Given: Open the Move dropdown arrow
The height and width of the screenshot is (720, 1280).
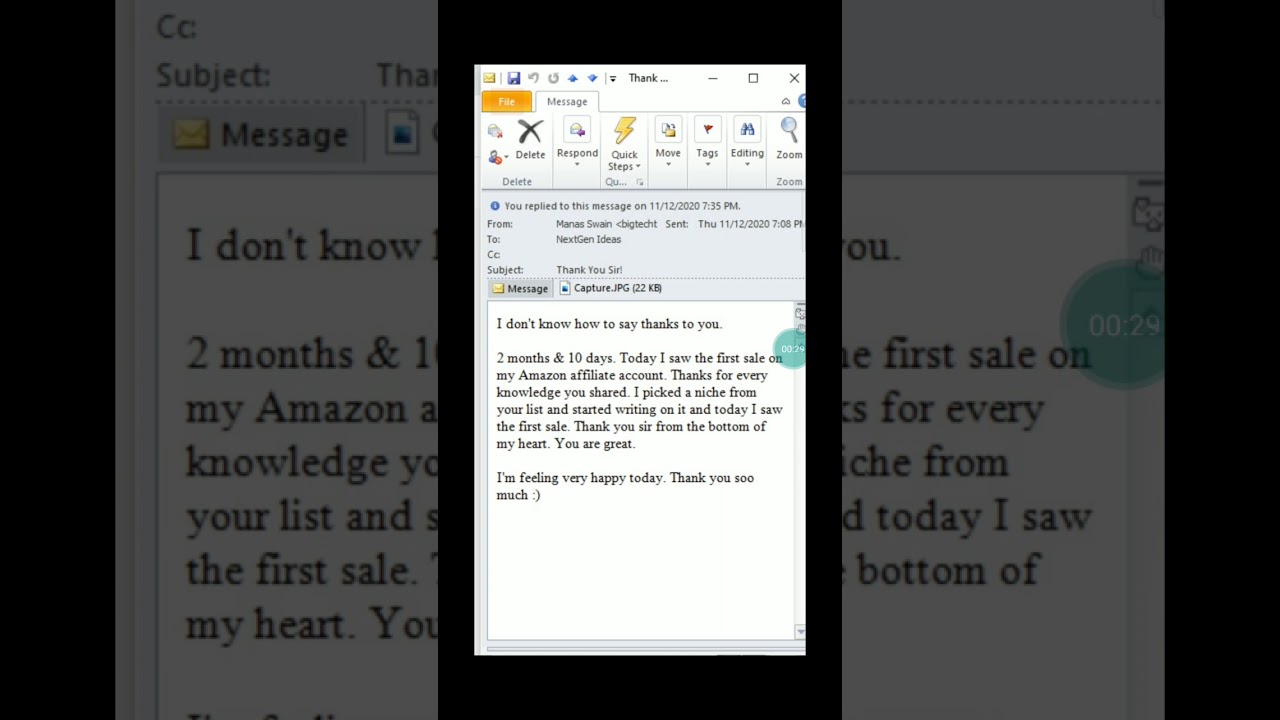Looking at the screenshot, I should [x=668, y=165].
